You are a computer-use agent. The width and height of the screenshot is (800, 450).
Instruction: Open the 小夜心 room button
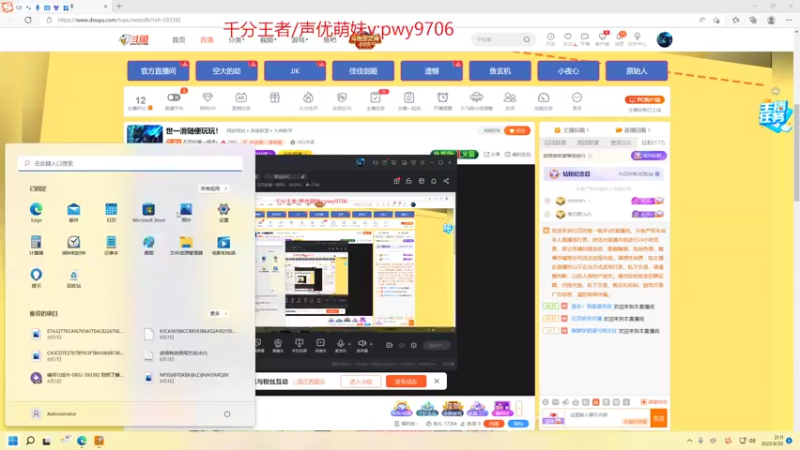click(568, 71)
